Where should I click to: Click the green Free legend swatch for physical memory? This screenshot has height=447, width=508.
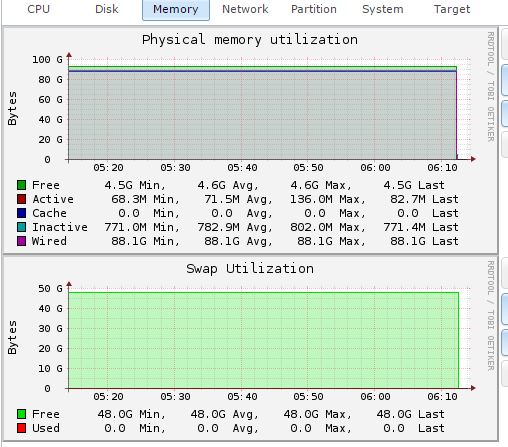point(21,185)
